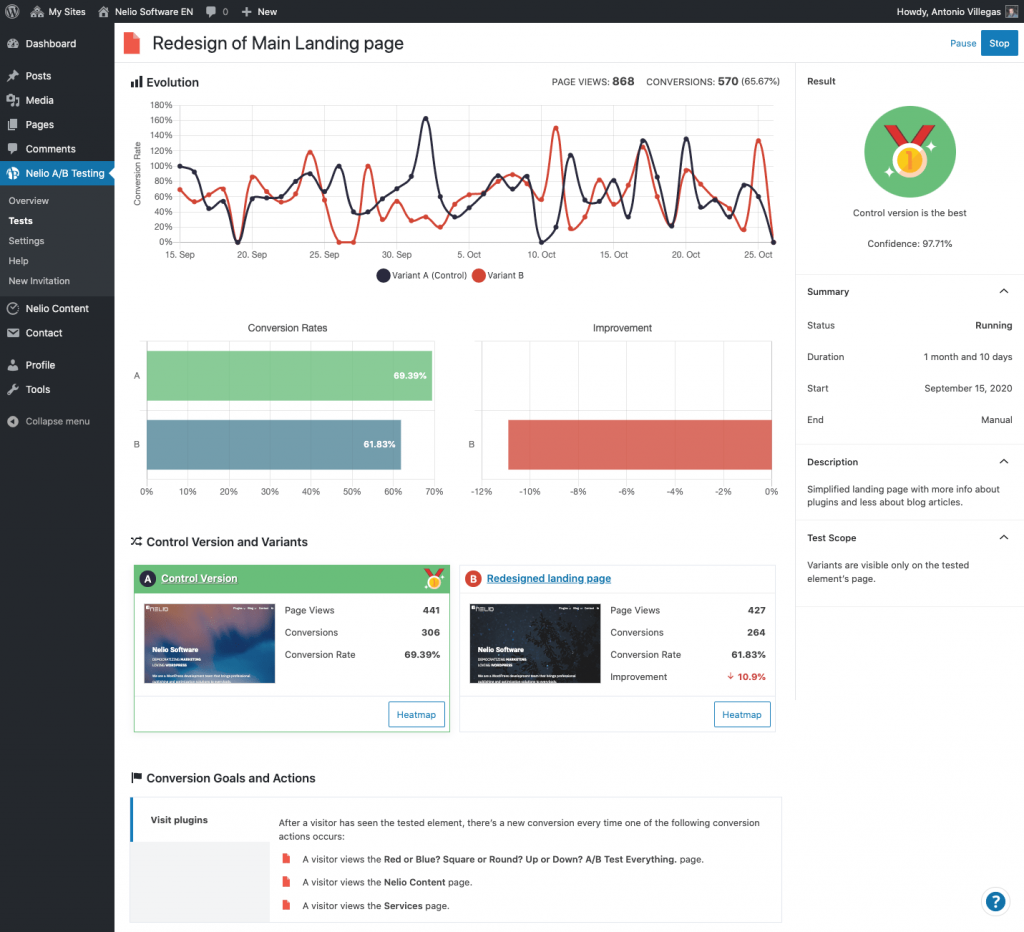Click the down arrow by 10.9% improvement
The image size is (1024, 932).
(x=730, y=677)
